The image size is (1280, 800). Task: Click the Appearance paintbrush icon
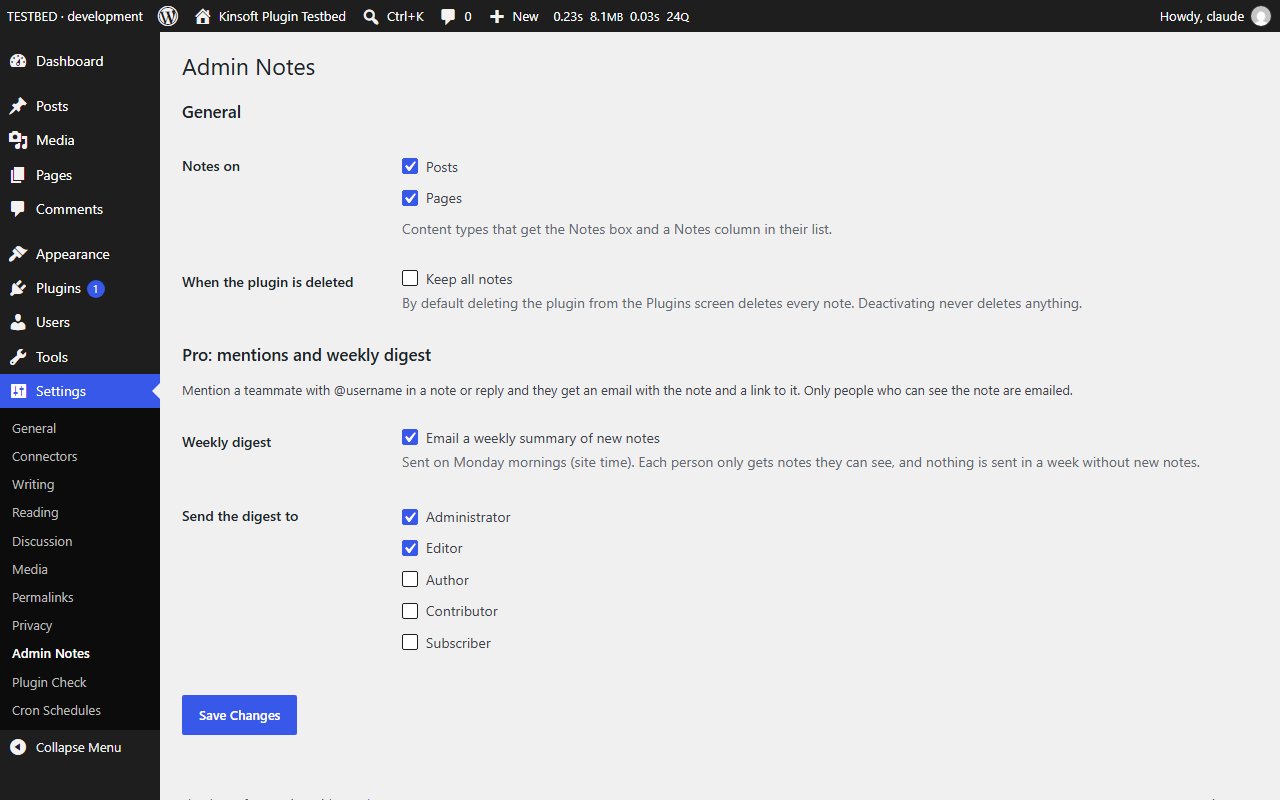[x=18, y=254]
